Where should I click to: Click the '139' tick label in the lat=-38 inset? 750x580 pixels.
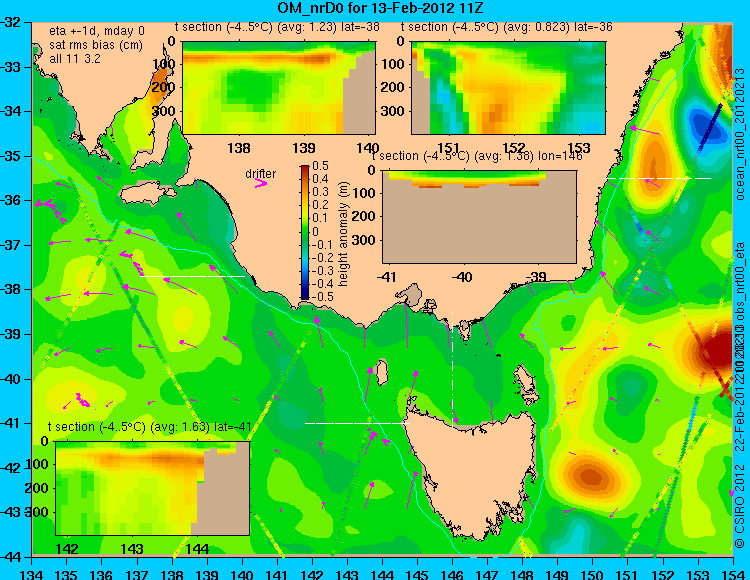tap(304, 148)
